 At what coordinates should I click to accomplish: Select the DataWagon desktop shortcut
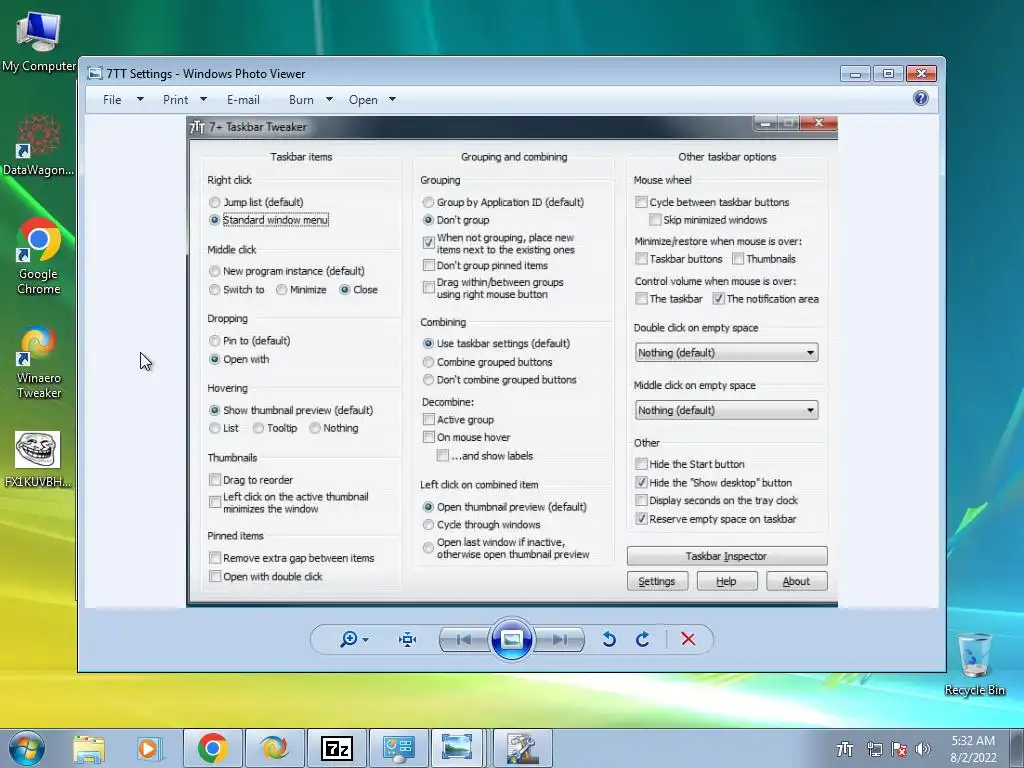point(39,145)
